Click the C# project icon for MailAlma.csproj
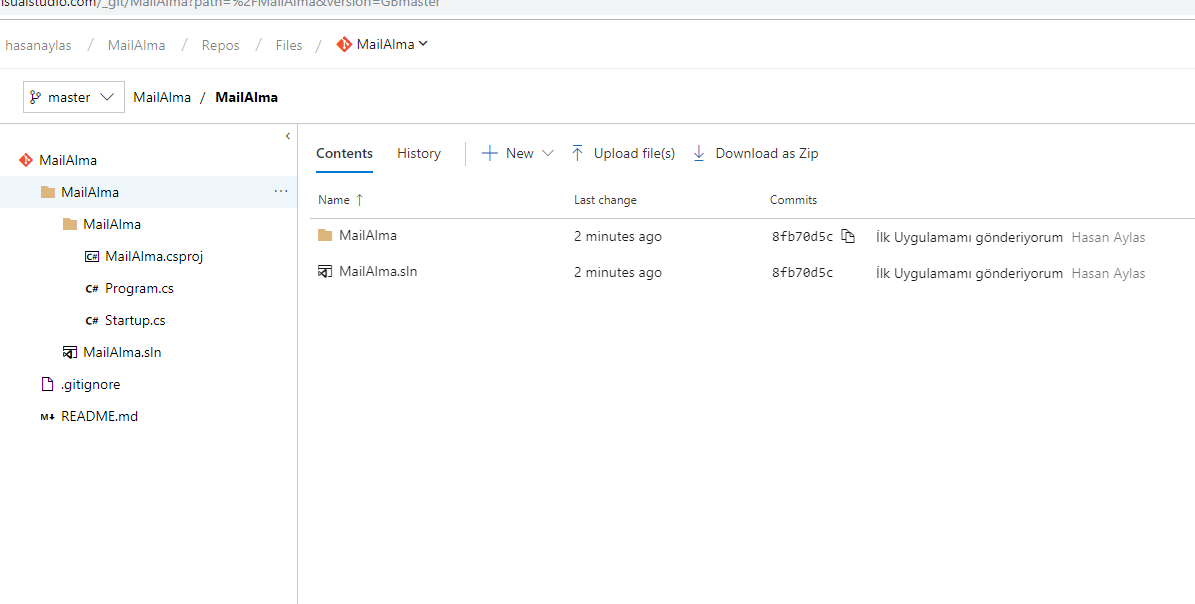The width and height of the screenshot is (1195, 604). coord(91,257)
